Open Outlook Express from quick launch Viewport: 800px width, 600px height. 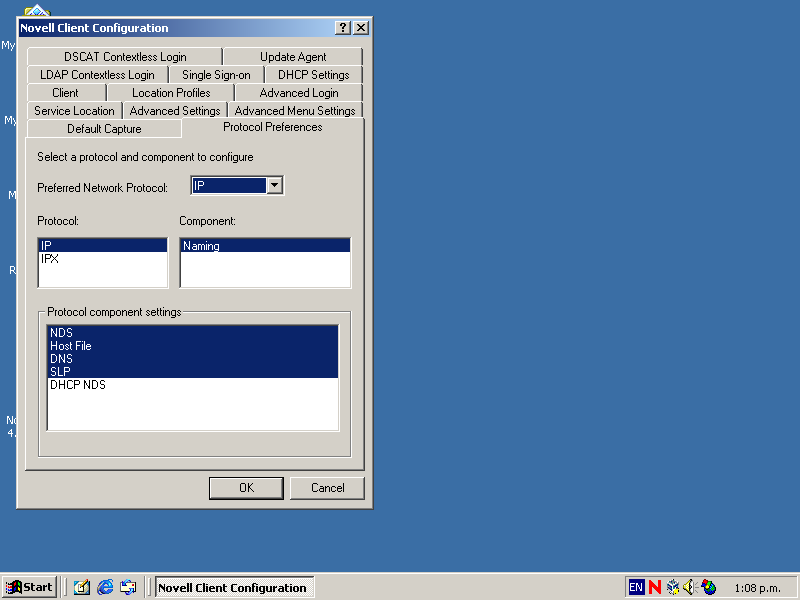(128, 587)
